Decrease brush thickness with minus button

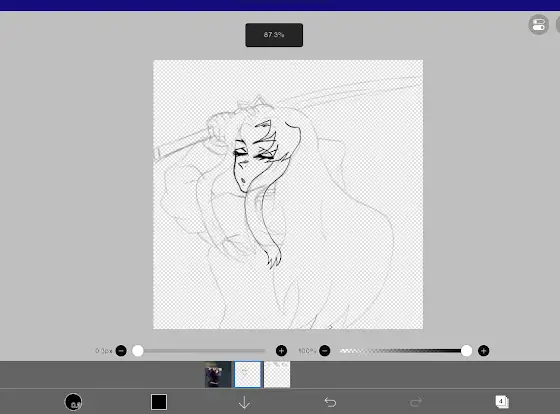coord(121,351)
